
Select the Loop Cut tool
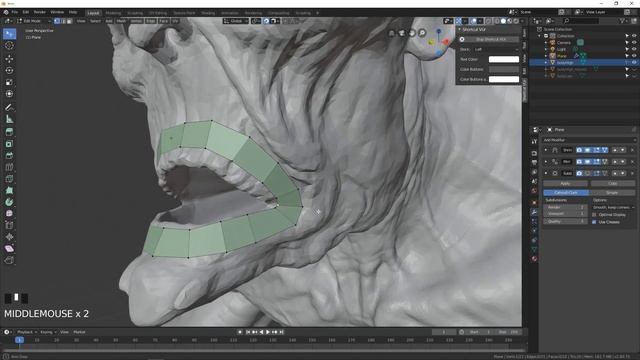pos(9,167)
